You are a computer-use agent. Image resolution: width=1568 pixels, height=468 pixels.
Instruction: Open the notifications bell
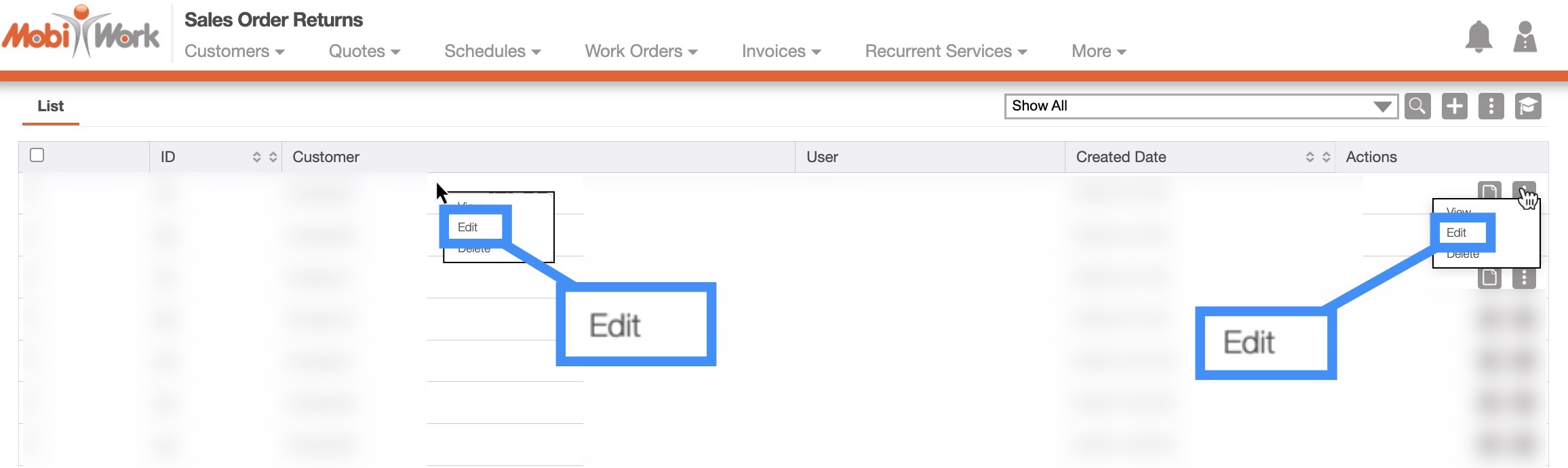tap(1478, 37)
